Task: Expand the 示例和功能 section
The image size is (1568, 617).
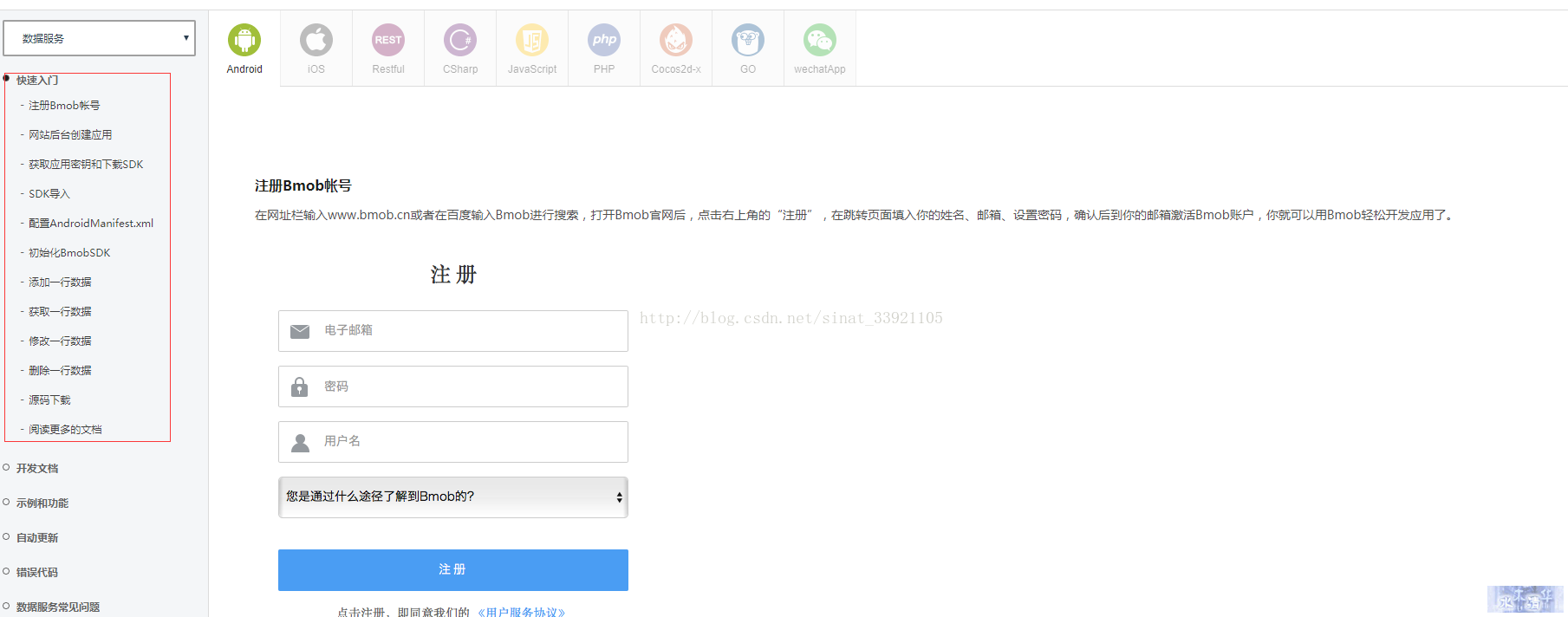Action: click(42, 503)
